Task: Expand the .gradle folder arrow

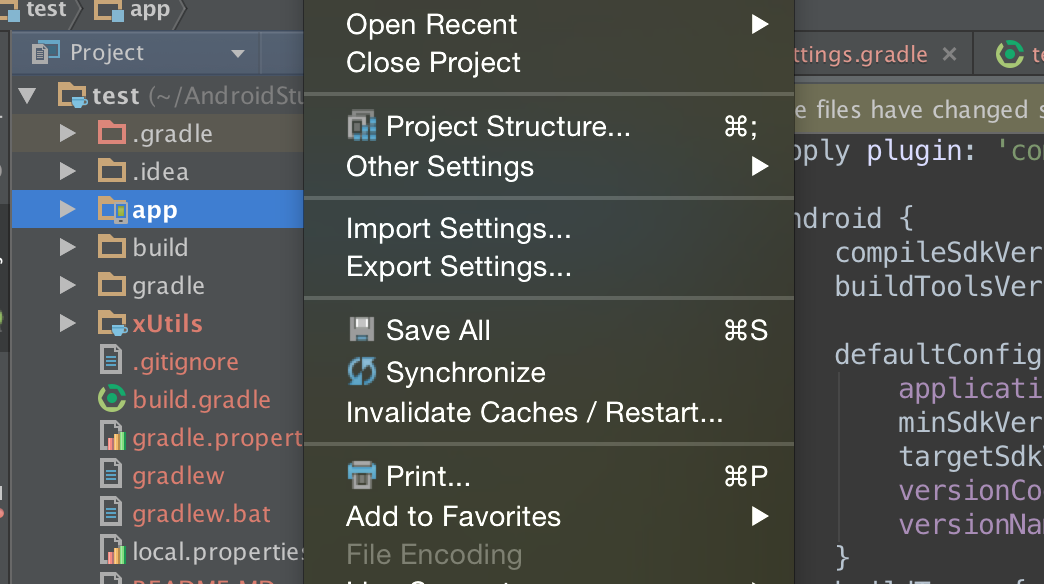Action: pyautogui.click(x=67, y=133)
